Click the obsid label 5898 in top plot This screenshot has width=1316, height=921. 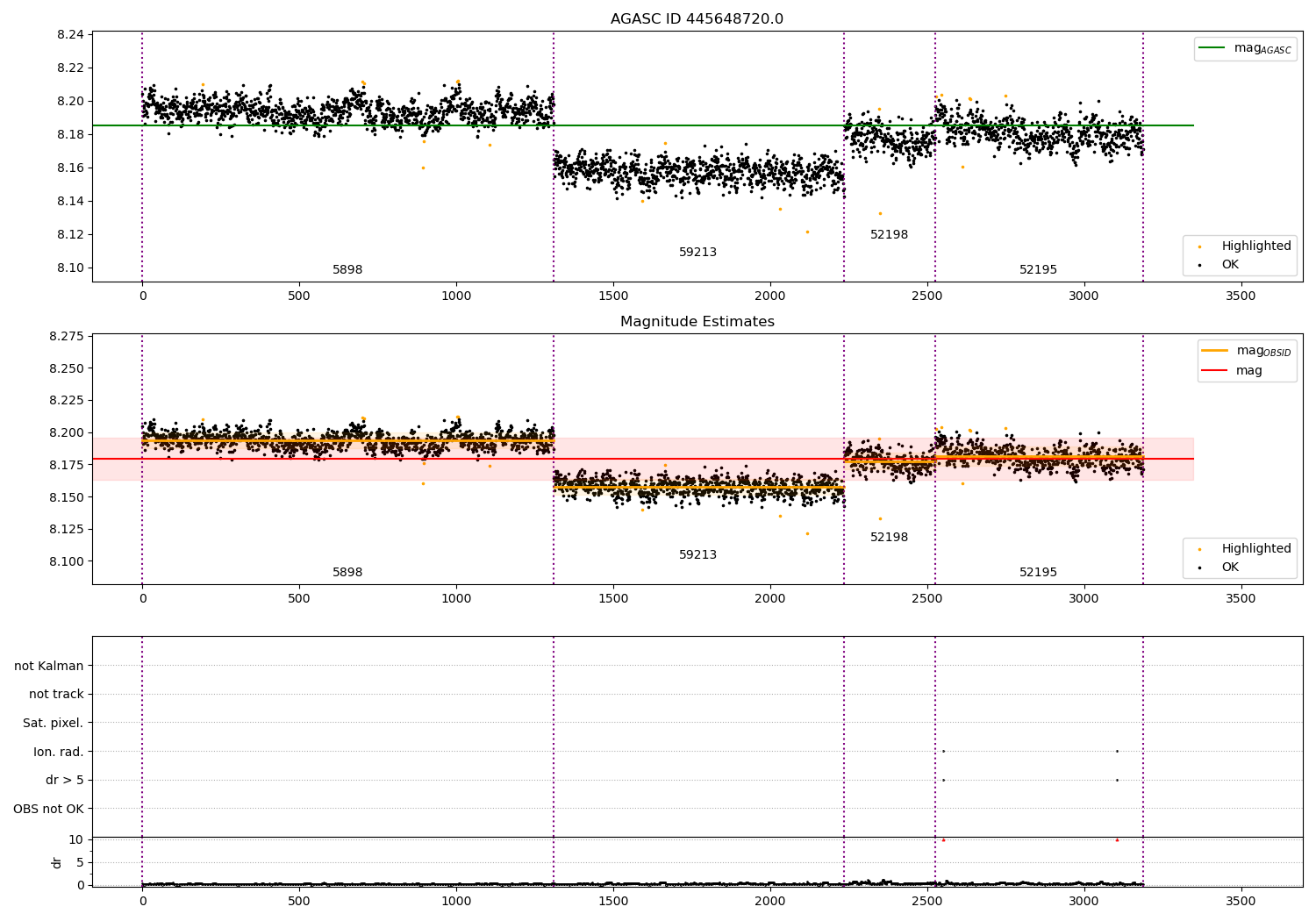347,270
